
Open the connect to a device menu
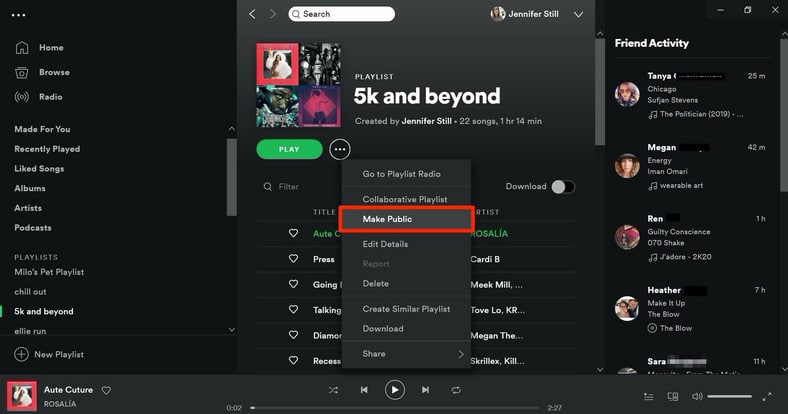672,397
